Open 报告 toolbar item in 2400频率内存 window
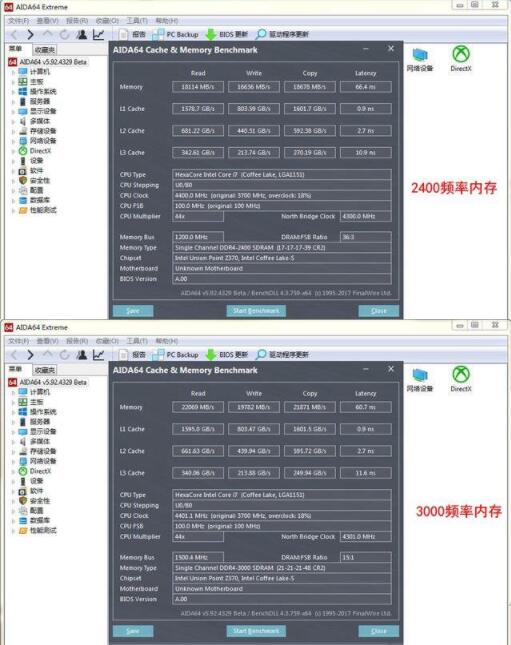Screen dimensions: 511x645 [132, 35]
